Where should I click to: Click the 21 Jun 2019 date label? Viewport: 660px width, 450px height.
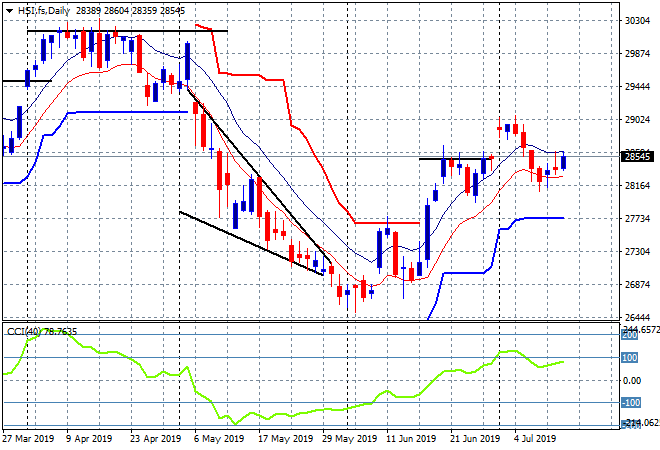(x=475, y=439)
